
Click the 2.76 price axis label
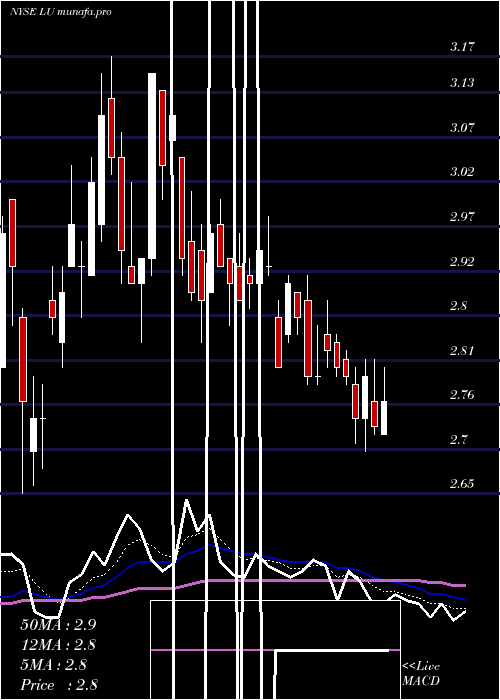tap(462, 395)
